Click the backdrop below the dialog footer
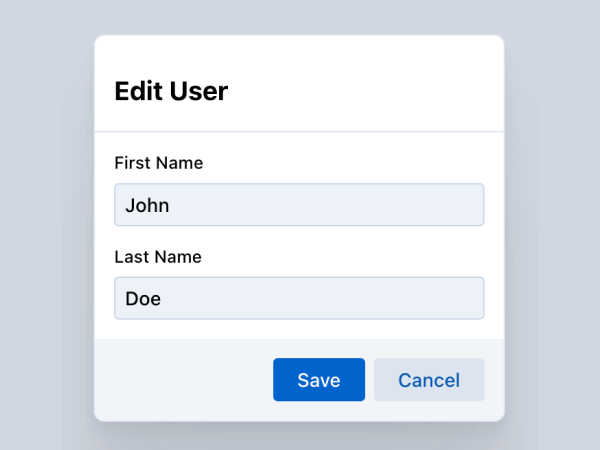This screenshot has height=450, width=600. pyautogui.click(x=300, y=437)
